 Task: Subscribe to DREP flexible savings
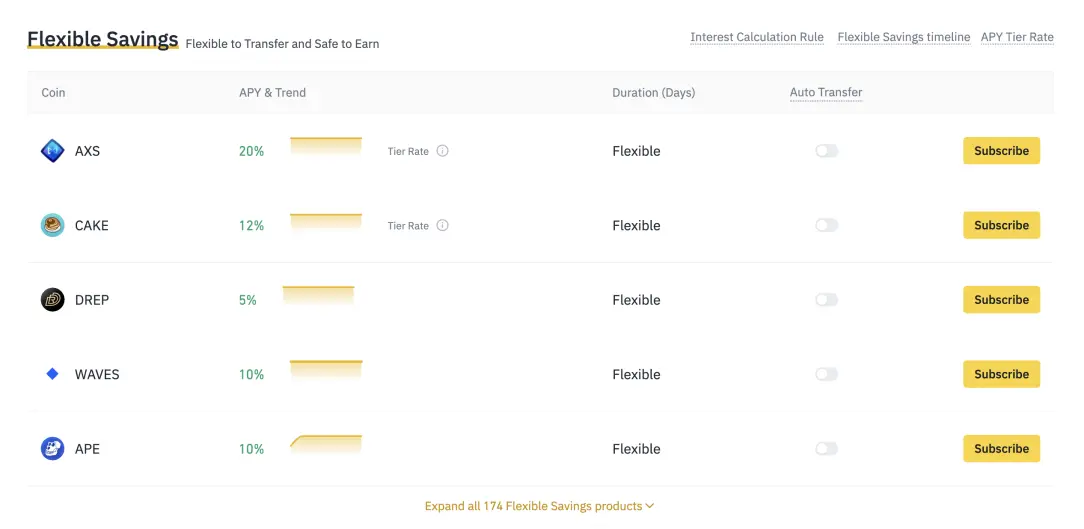[x=1001, y=299]
